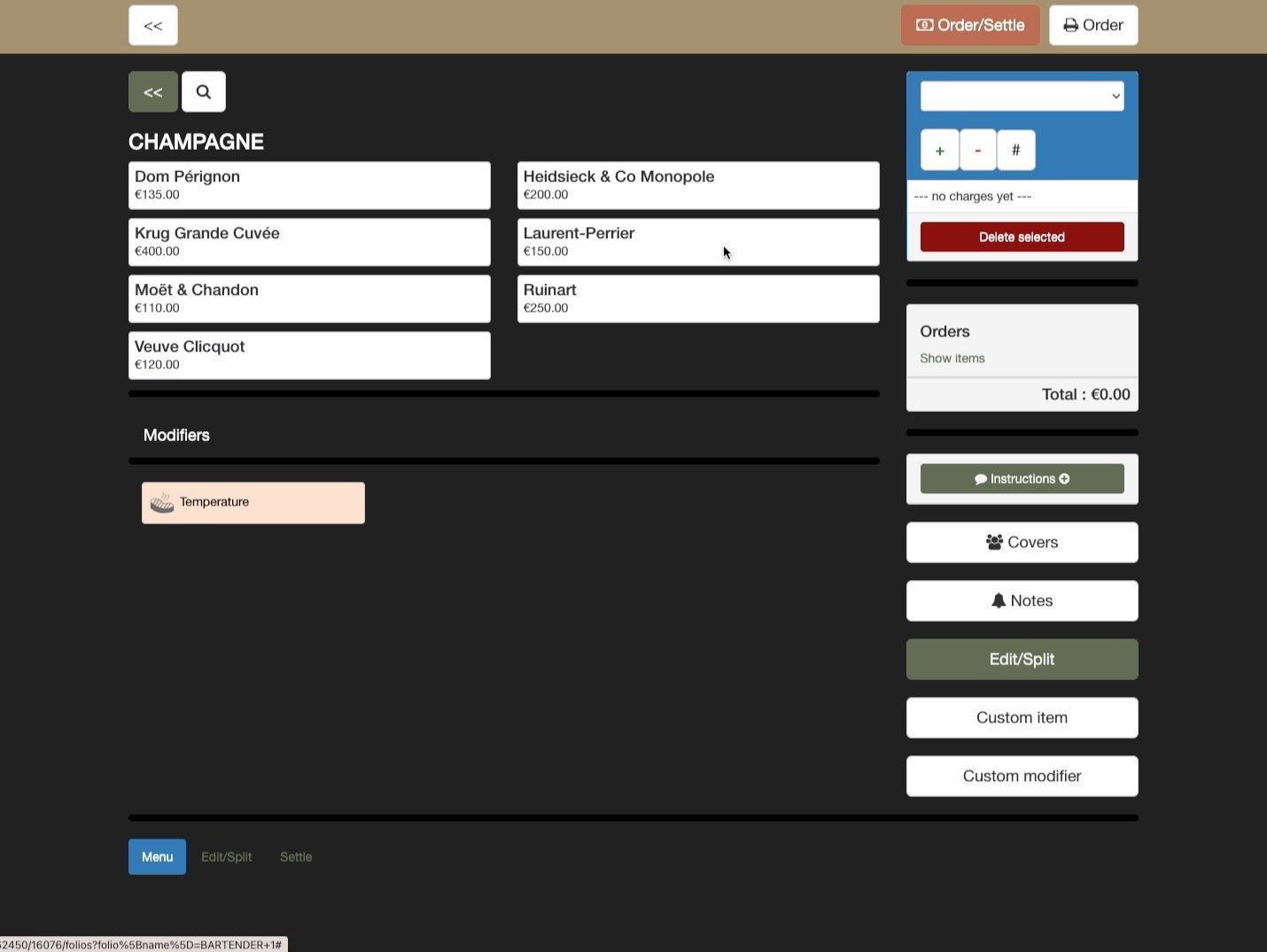The width and height of the screenshot is (1267, 952).
Task: Send order using printer Order button
Action: (x=1093, y=26)
